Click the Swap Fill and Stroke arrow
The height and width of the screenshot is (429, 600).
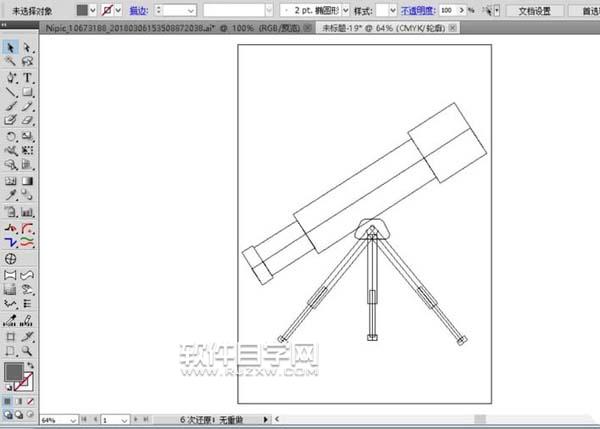tap(30, 366)
